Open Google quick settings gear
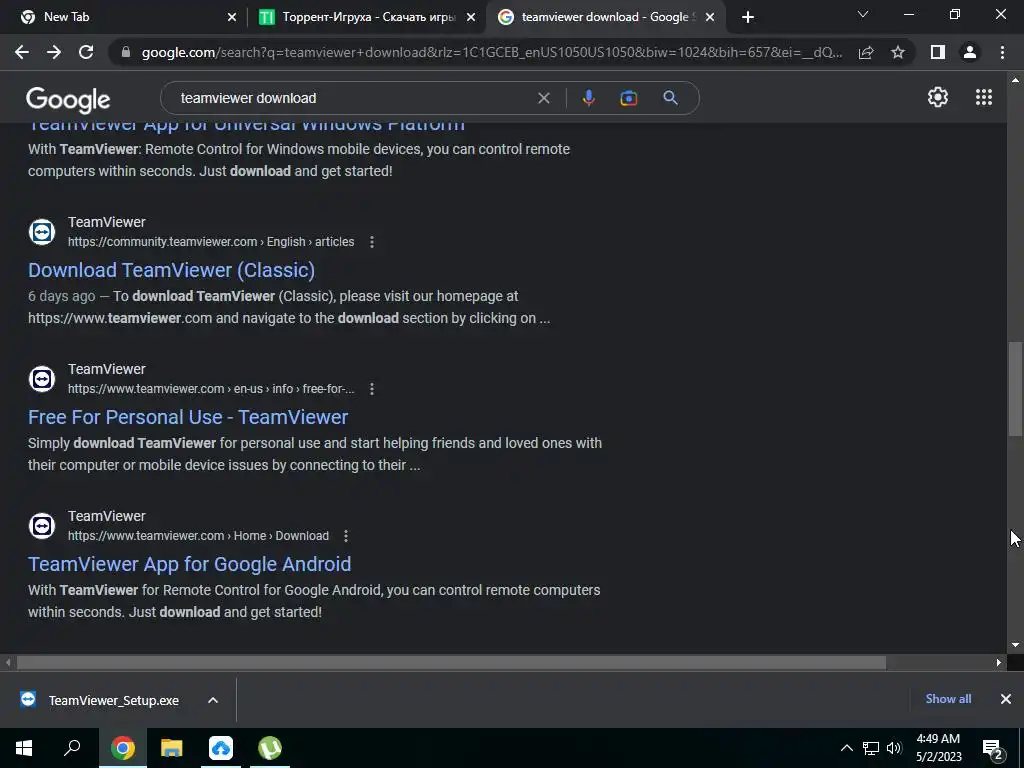This screenshot has width=1024, height=768. (938, 97)
